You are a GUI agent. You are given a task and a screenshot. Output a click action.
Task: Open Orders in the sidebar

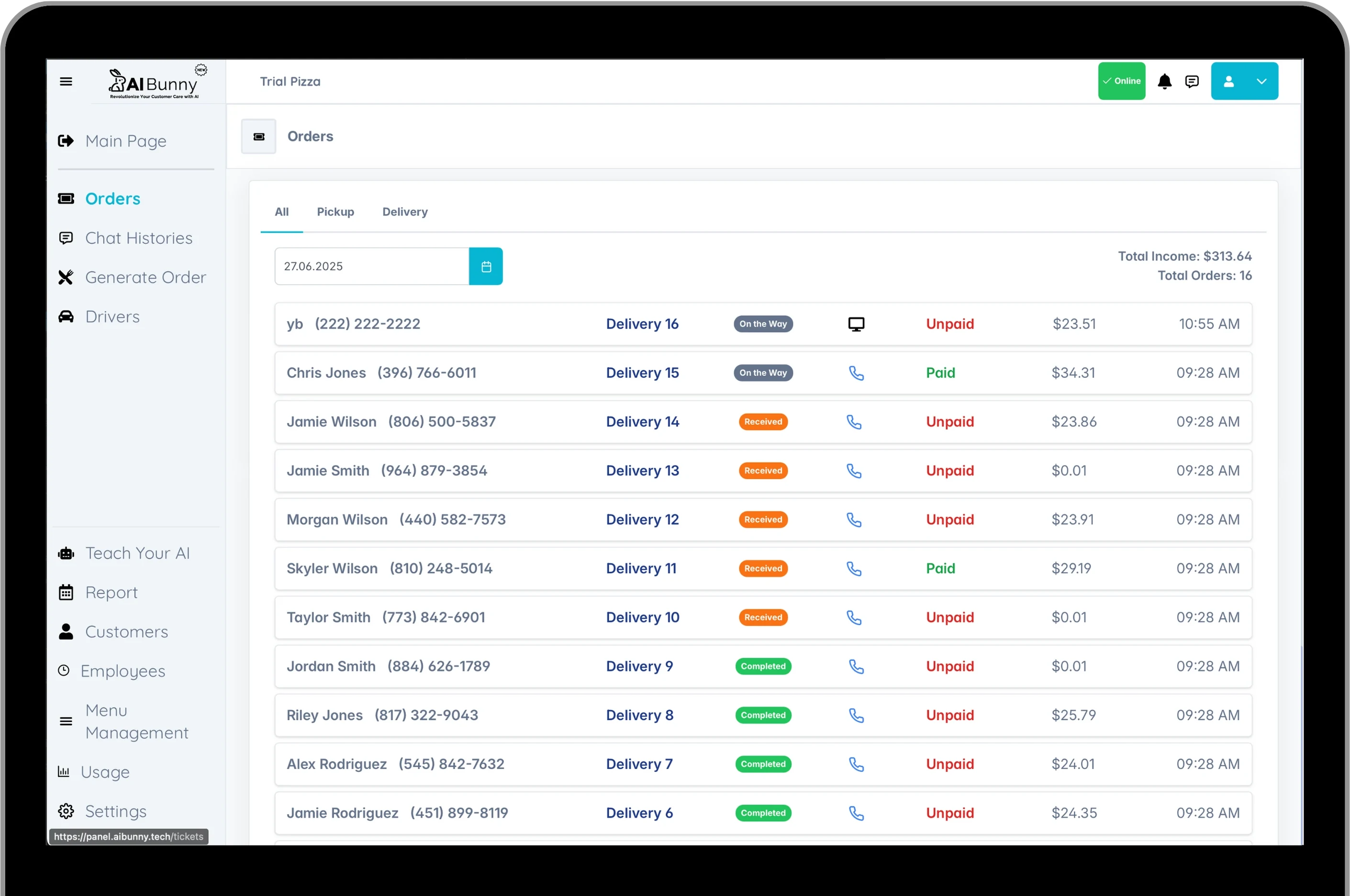click(x=112, y=199)
